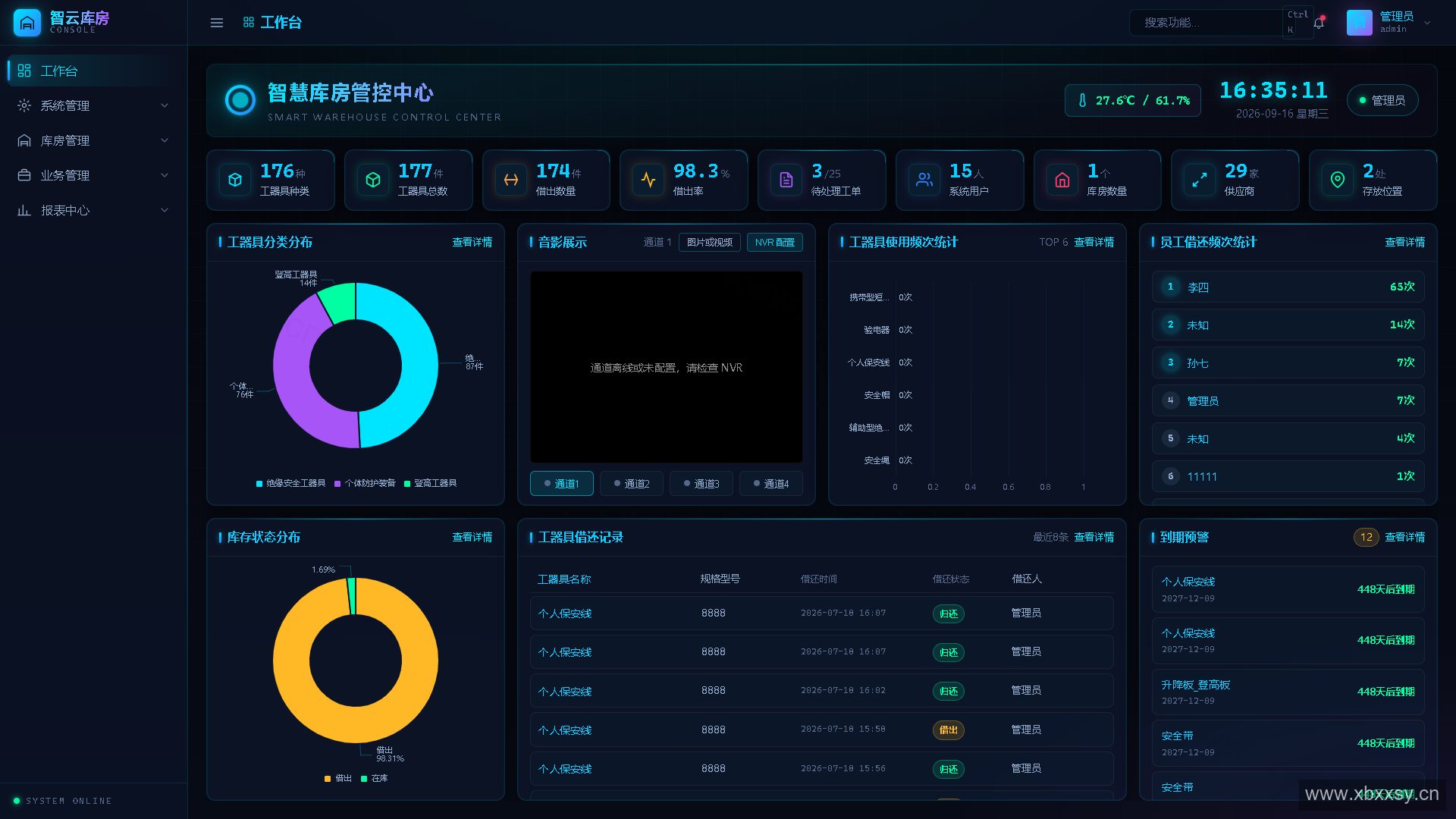
Task: Click the 库房数量 house icon
Action: click(1062, 180)
